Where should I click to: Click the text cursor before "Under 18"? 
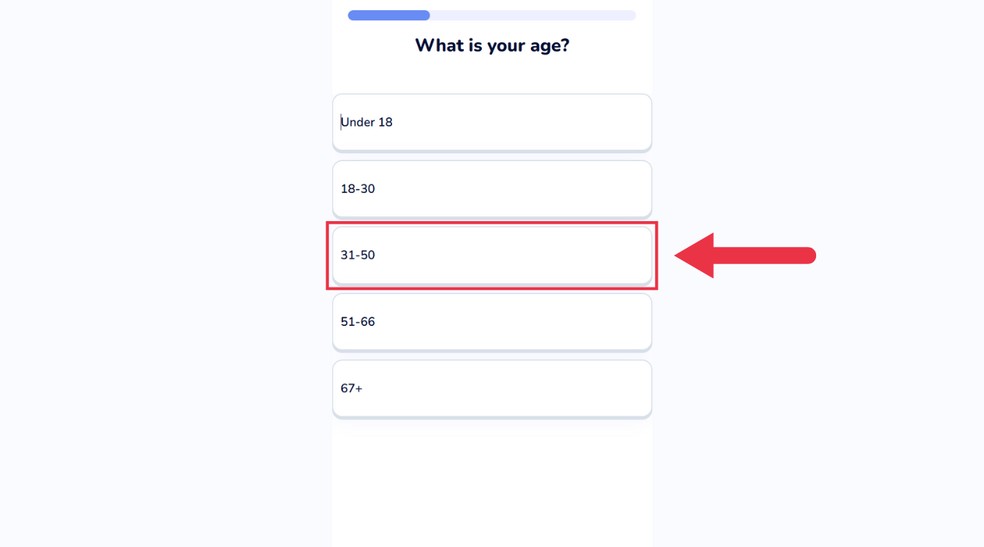(341, 122)
